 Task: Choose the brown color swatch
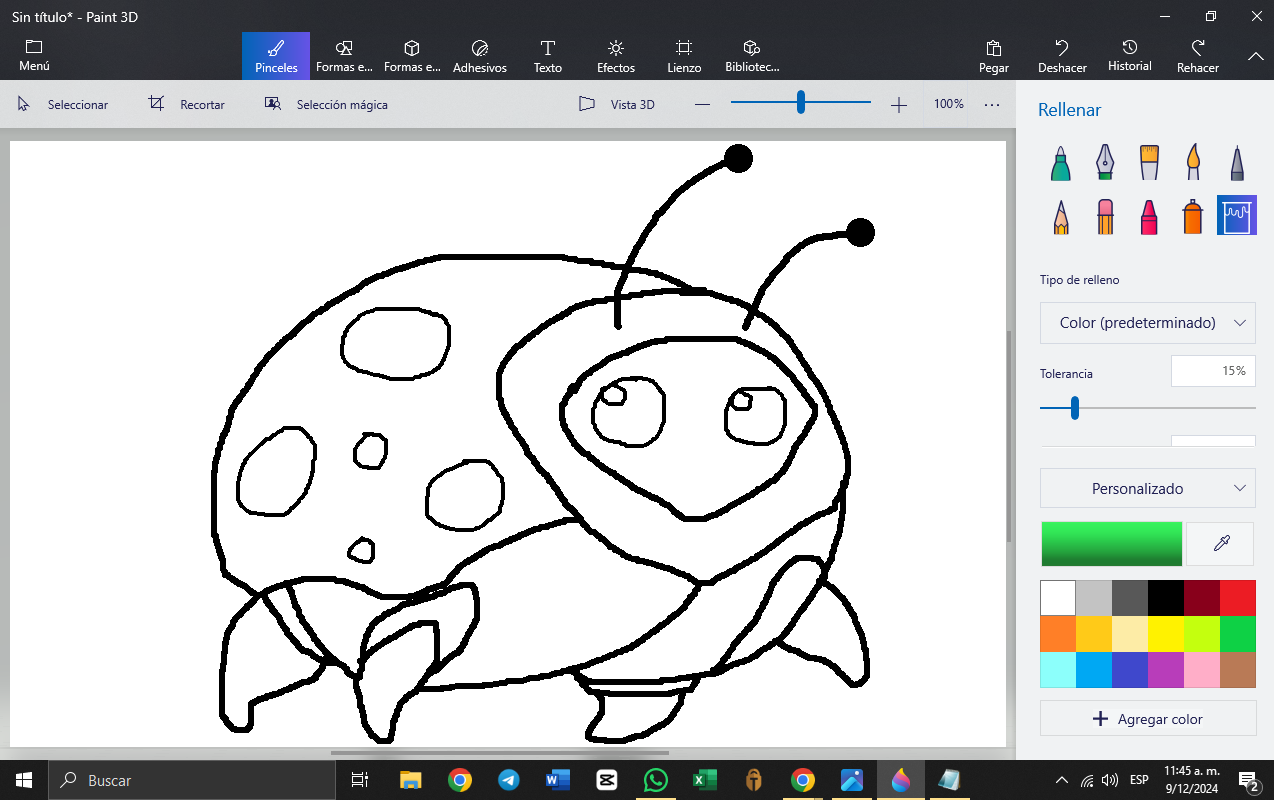click(1238, 670)
